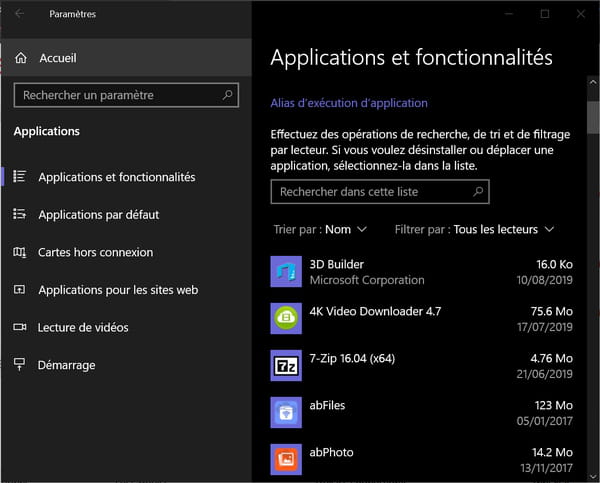Click magnifier icon in Rechercher dans cette liste box
Viewport: 600px width, 483px height.
(478, 191)
